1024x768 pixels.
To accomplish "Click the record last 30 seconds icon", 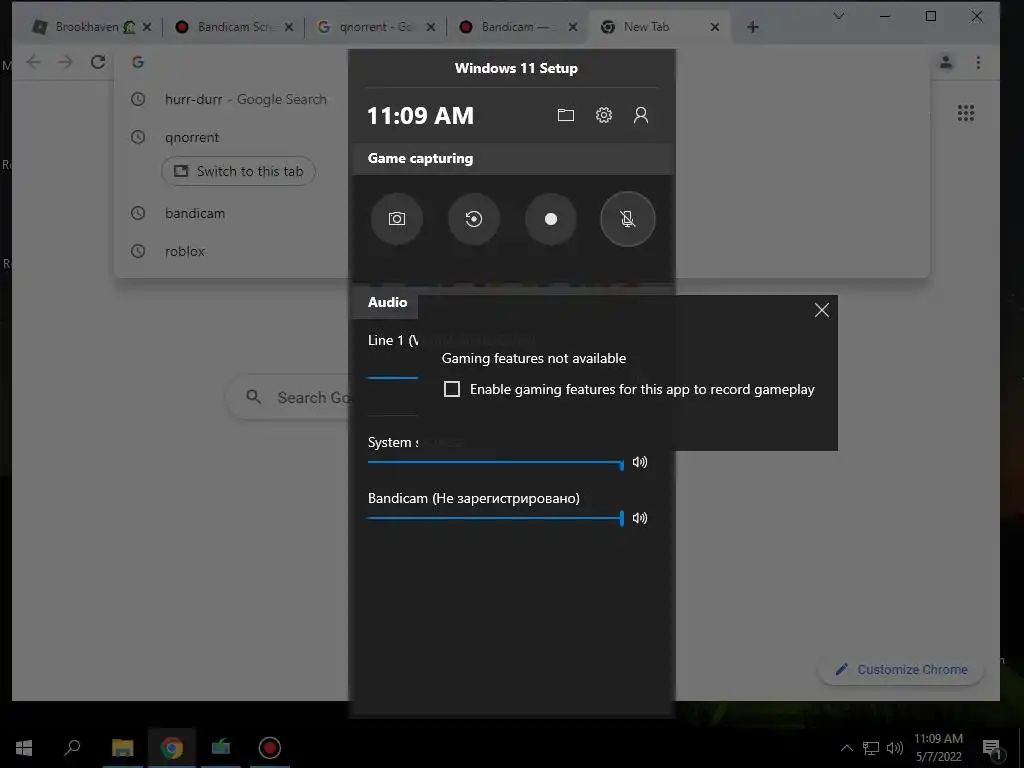I will coord(473,219).
